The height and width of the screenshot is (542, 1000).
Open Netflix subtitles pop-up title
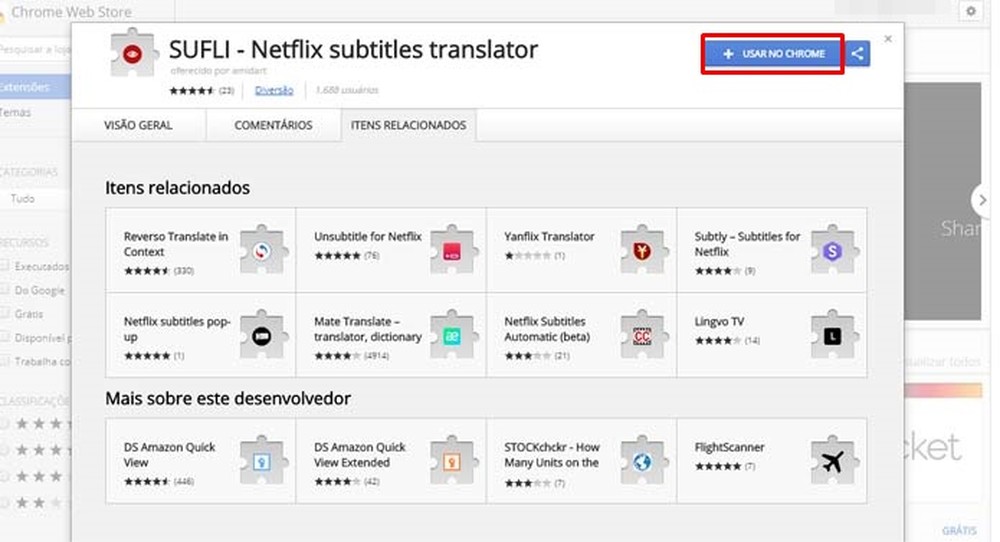point(177,329)
